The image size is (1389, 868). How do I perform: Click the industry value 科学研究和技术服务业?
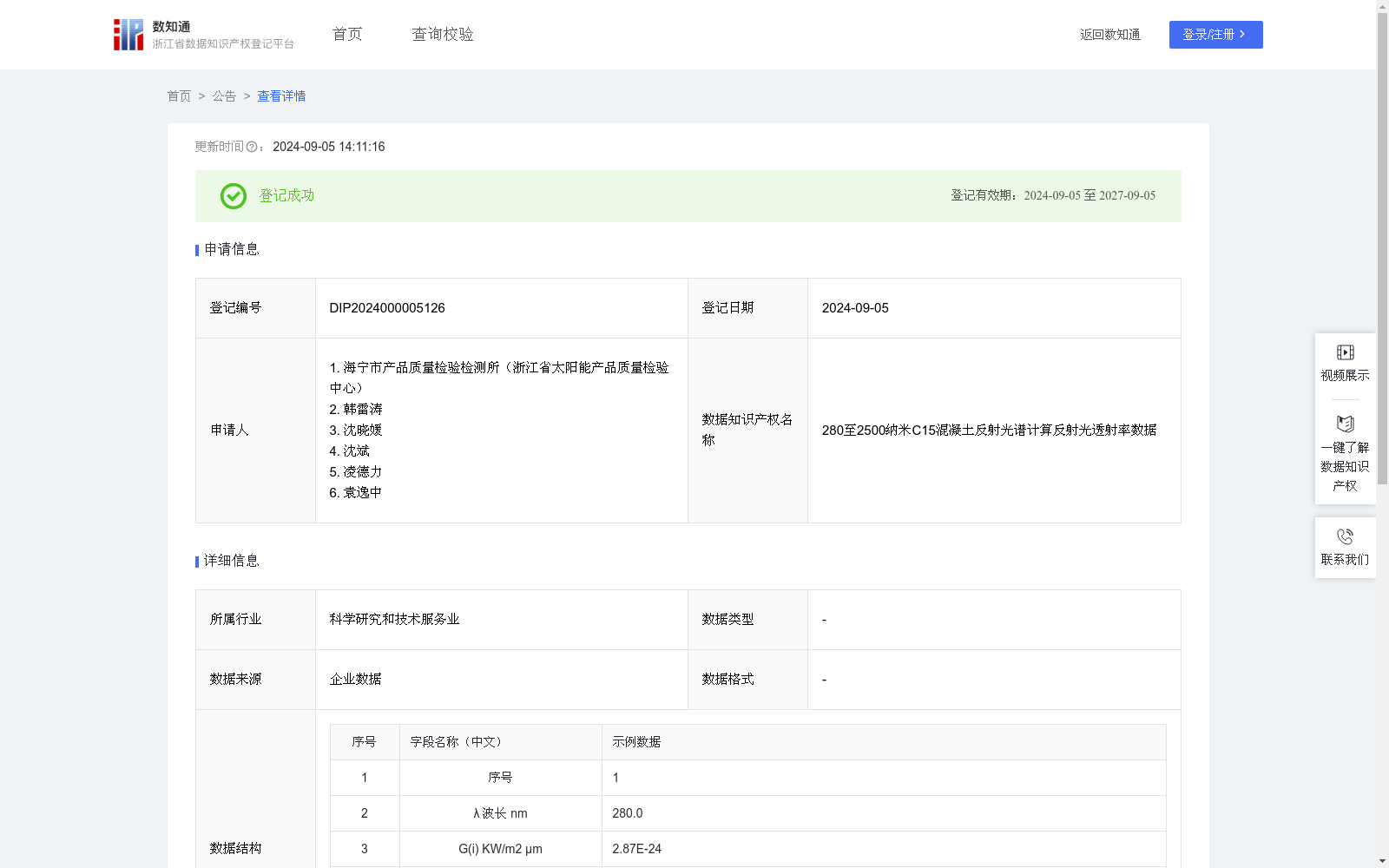pyautogui.click(x=394, y=619)
